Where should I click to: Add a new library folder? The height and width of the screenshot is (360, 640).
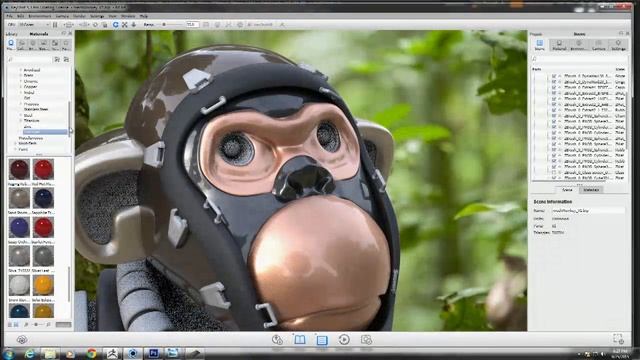57,60
